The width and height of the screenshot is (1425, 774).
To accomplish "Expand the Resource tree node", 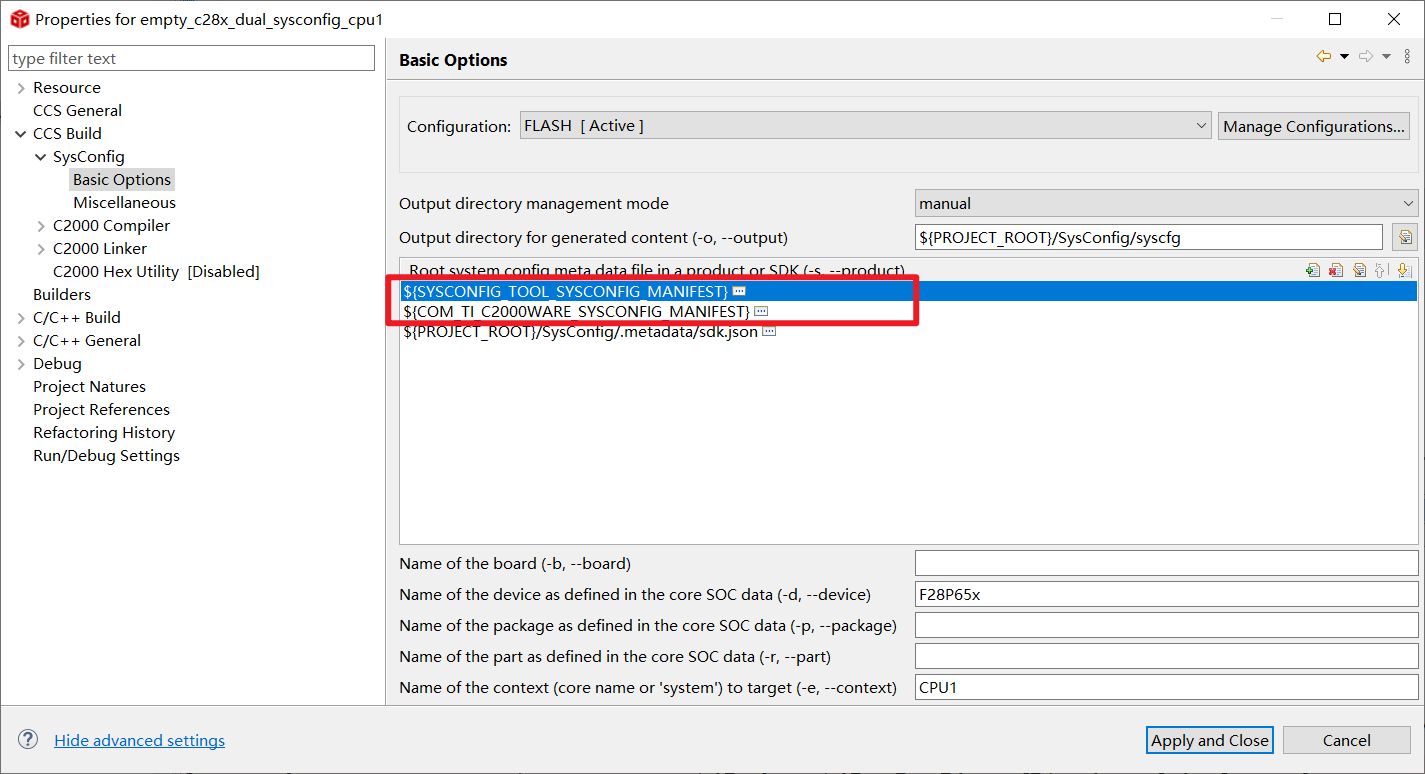I will [x=21, y=88].
